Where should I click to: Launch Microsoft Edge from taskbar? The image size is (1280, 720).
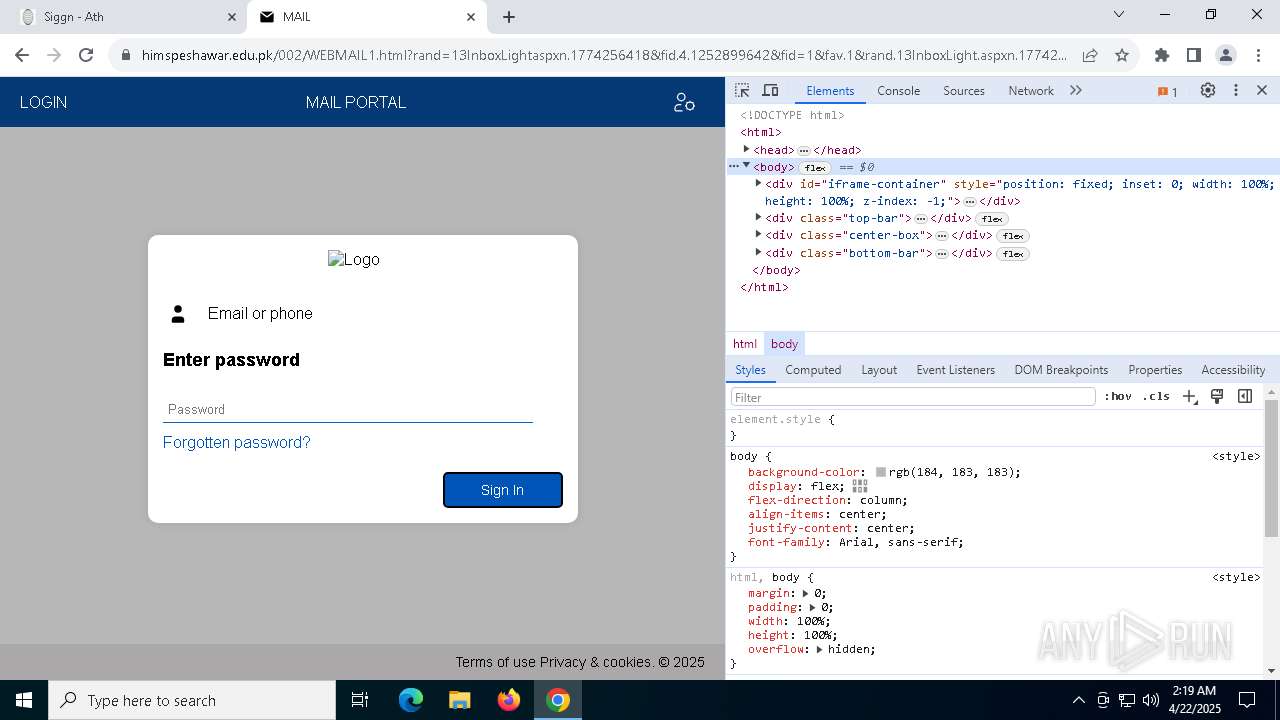coord(411,700)
